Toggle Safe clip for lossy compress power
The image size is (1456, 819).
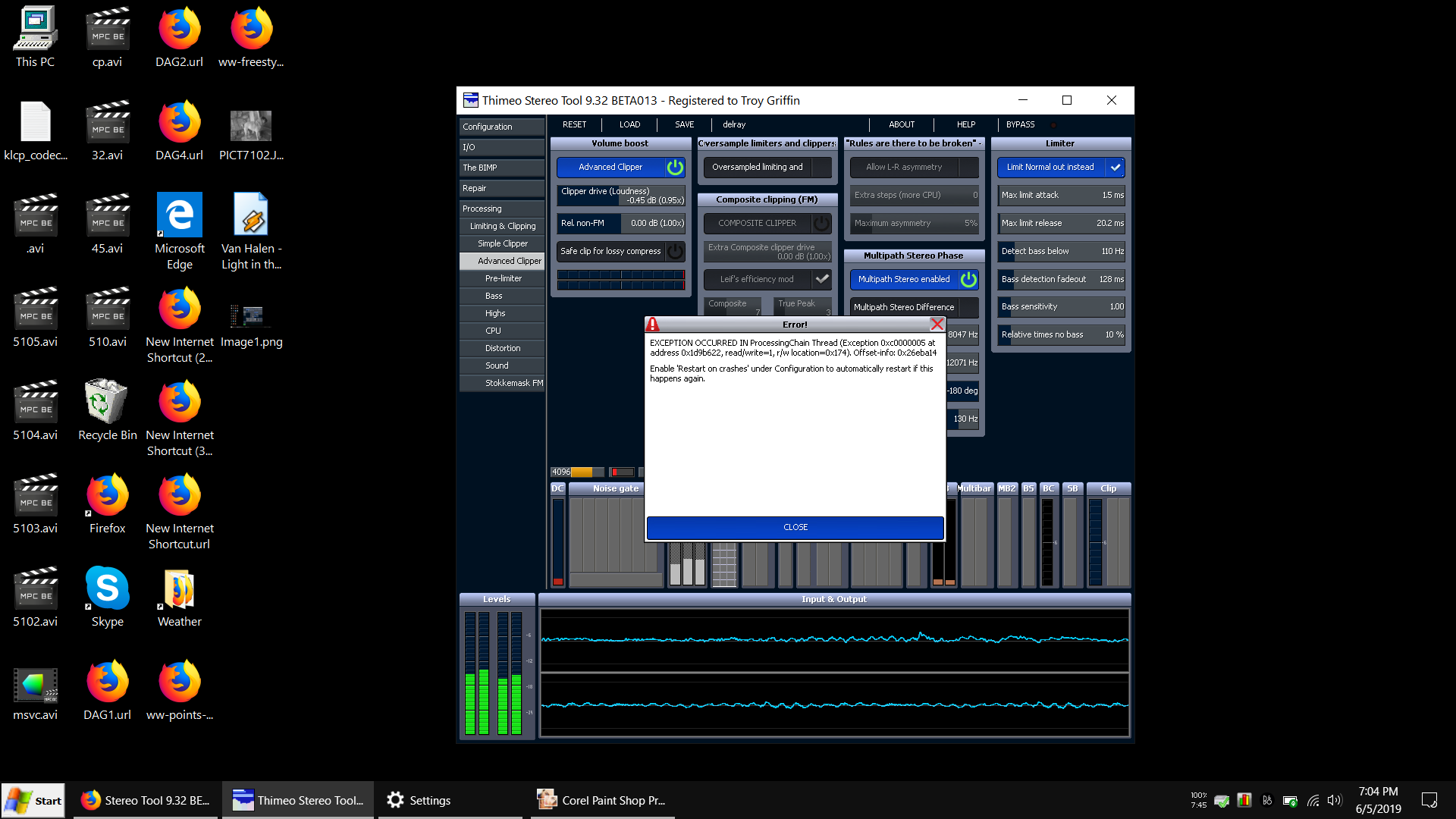(674, 251)
